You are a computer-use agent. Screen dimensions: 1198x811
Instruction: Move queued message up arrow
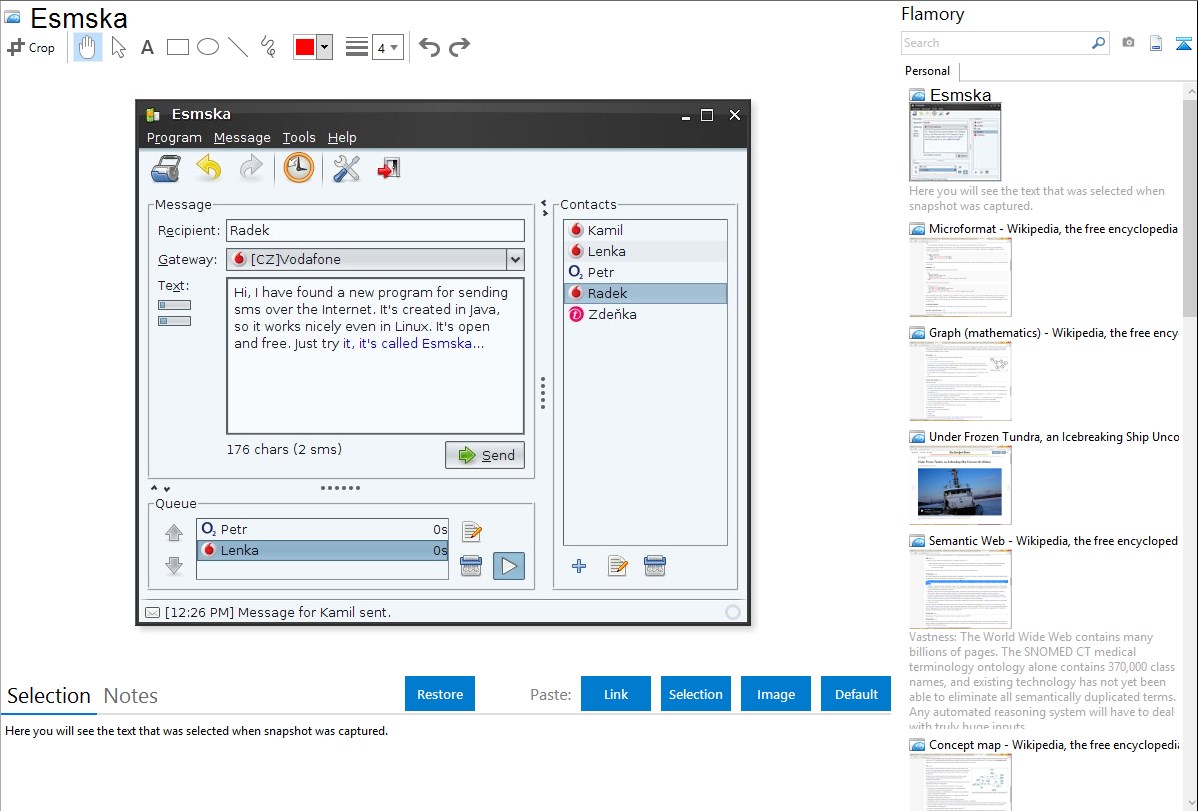174,533
